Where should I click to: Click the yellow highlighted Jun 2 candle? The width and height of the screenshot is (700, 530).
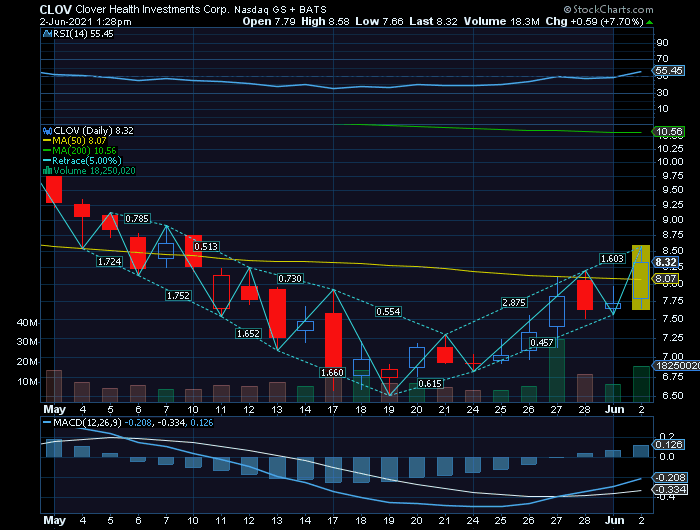[641, 278]
